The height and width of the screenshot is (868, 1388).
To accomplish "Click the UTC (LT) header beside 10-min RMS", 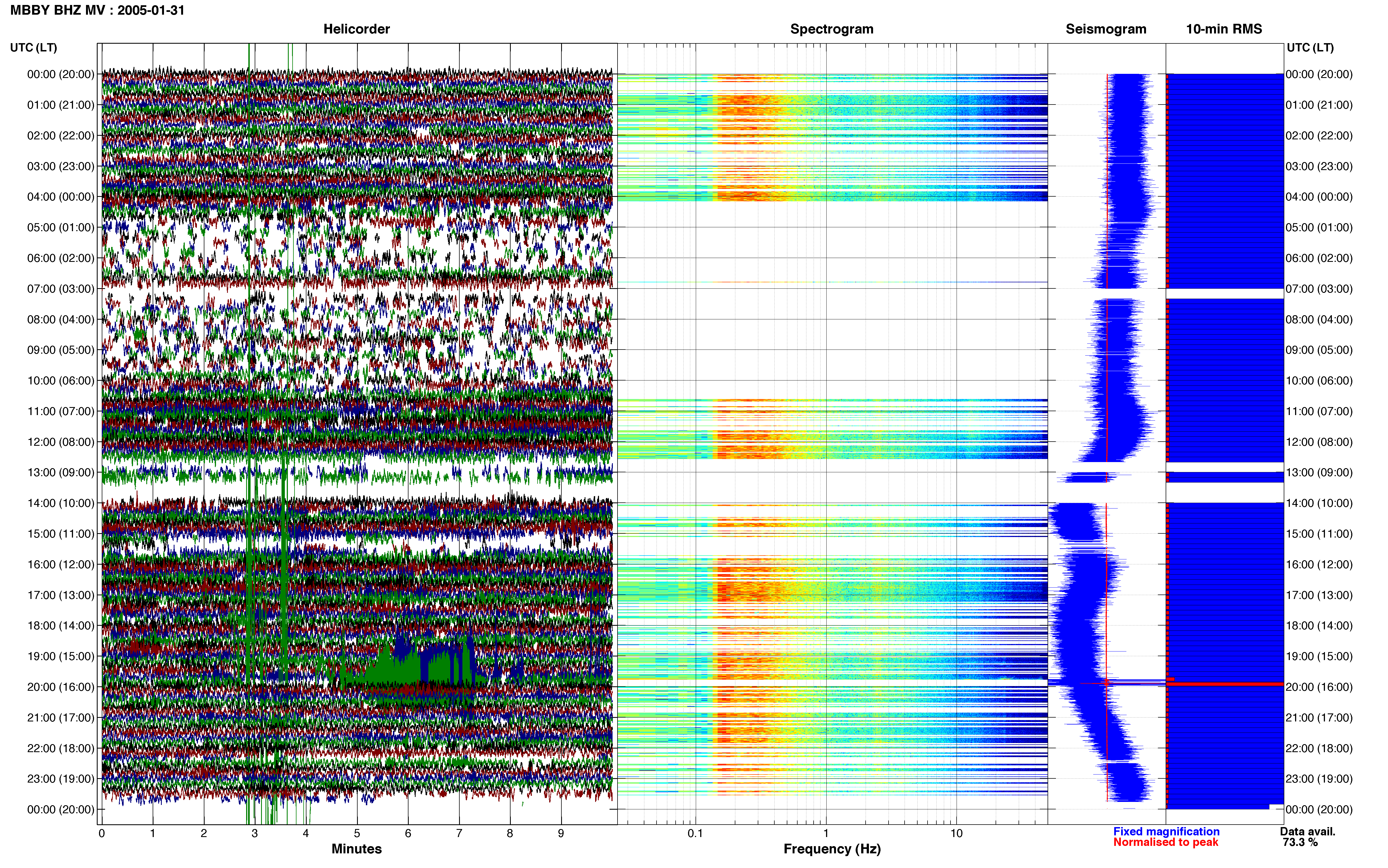I will [x=1310, y=48].
